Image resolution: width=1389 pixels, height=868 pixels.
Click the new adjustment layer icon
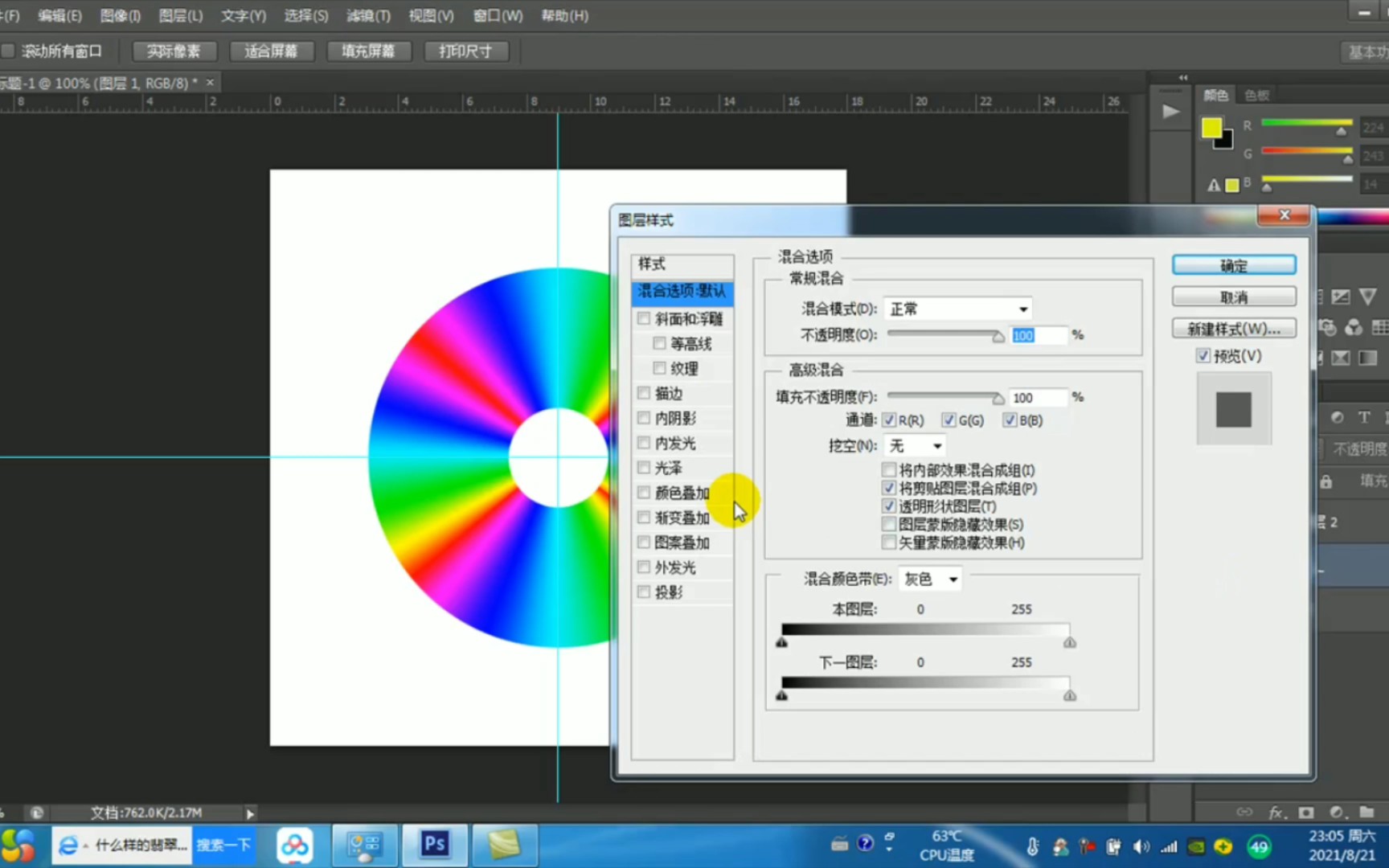coord(1336,813)
